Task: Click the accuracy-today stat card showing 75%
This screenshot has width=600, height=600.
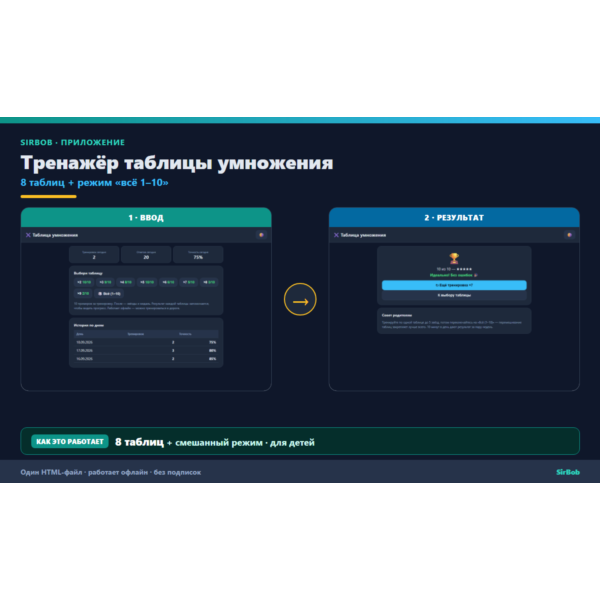Action: (x=198, y=255)
